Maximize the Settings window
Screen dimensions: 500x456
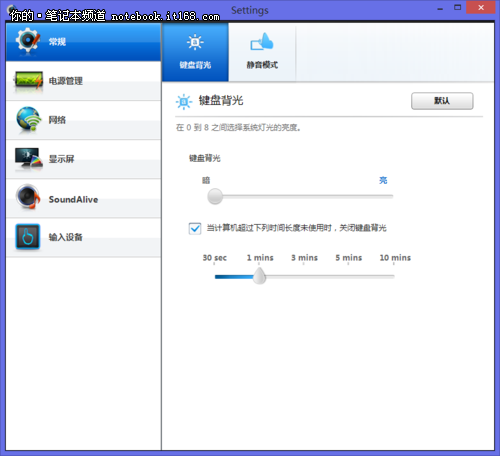(458, 7)
